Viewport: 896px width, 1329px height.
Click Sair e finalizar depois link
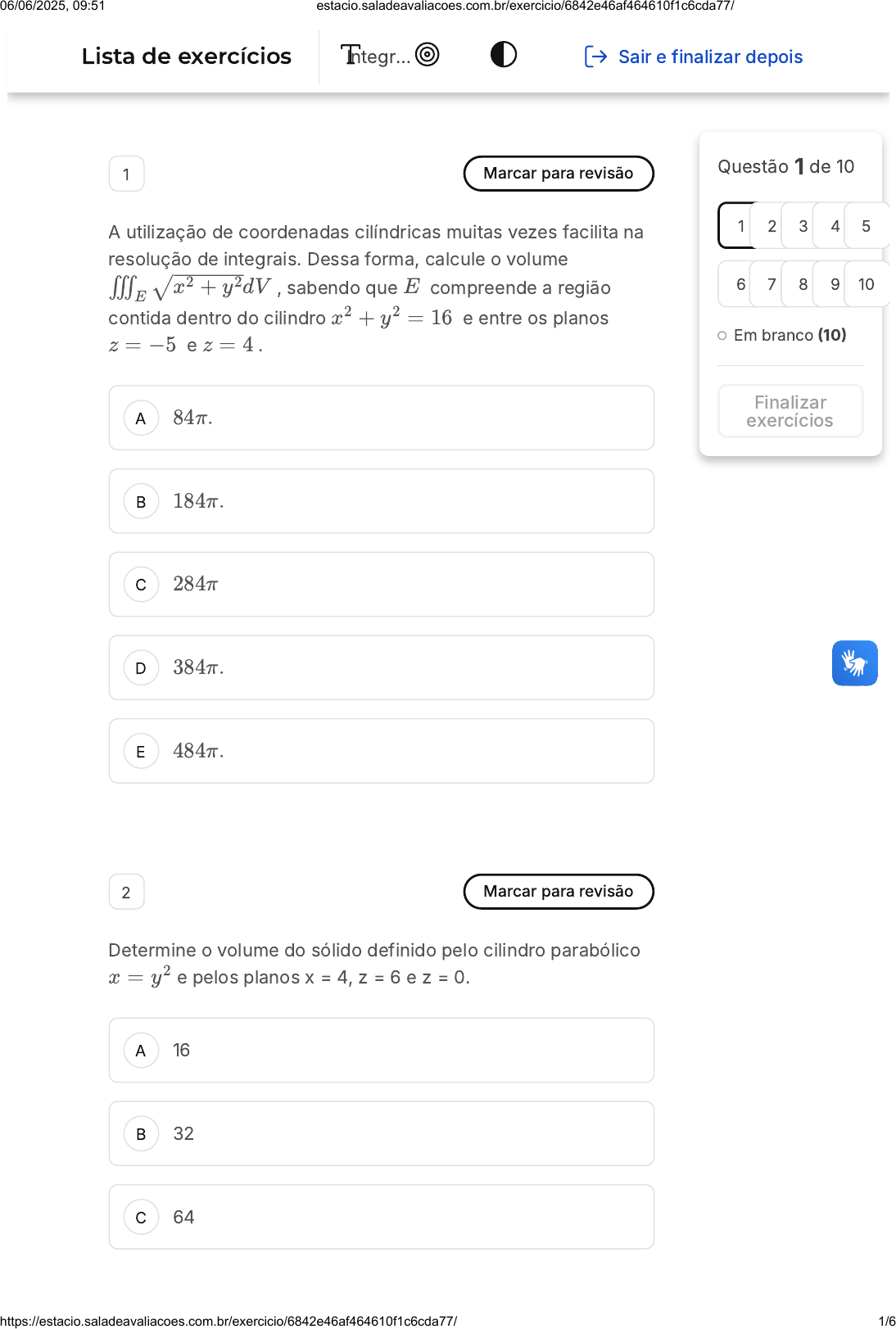[710, 57]
